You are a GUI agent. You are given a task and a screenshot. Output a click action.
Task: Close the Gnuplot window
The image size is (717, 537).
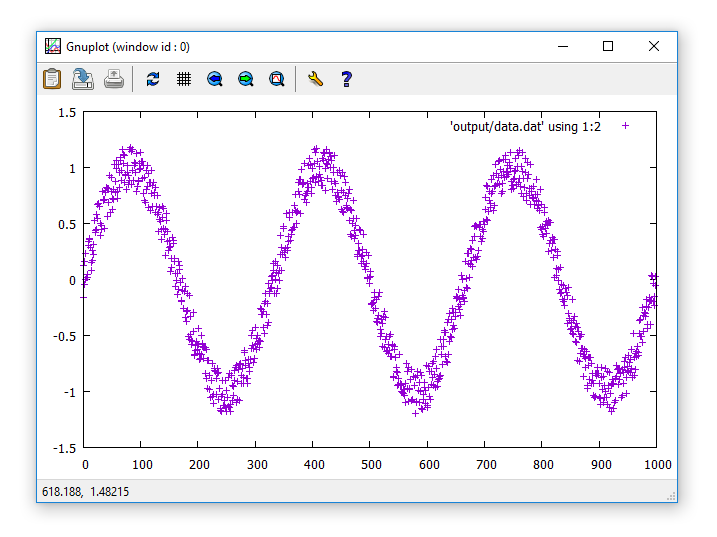(x=654, y=46)
